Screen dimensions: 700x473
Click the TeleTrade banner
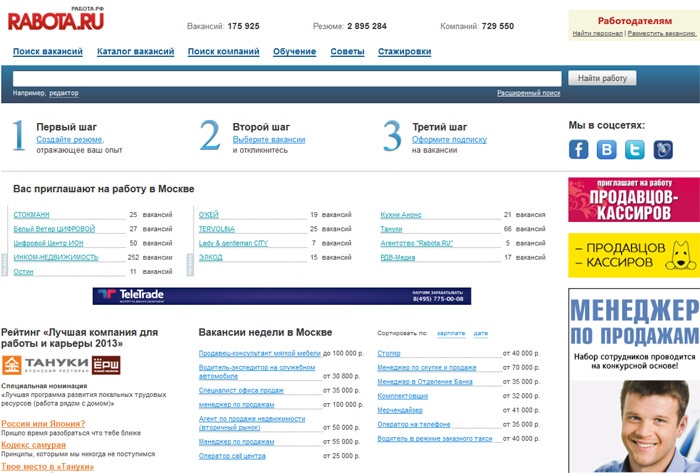click(x=282, y=296)
